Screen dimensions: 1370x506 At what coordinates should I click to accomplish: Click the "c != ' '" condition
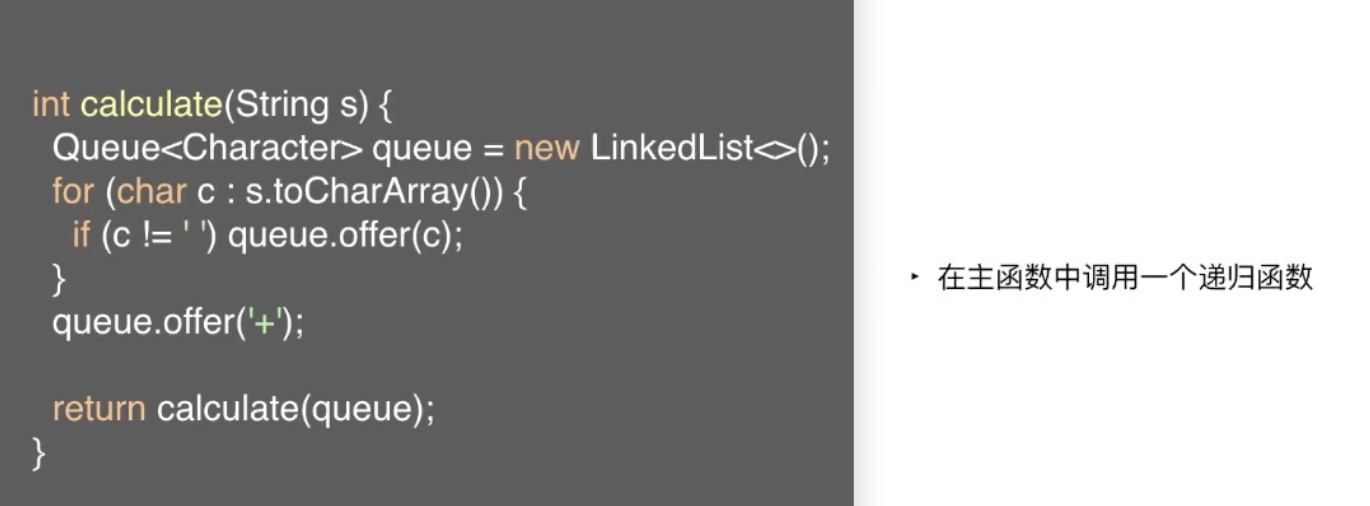[161, 235]
